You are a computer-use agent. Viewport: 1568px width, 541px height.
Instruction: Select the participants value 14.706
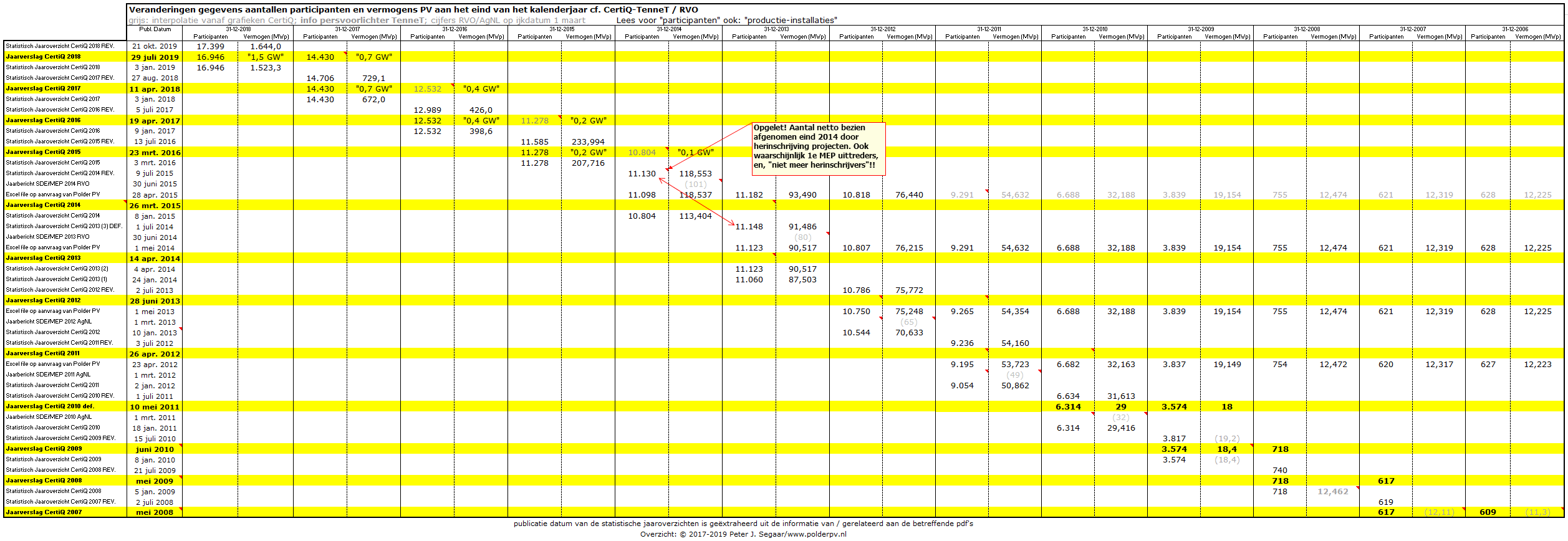point(320,78)
